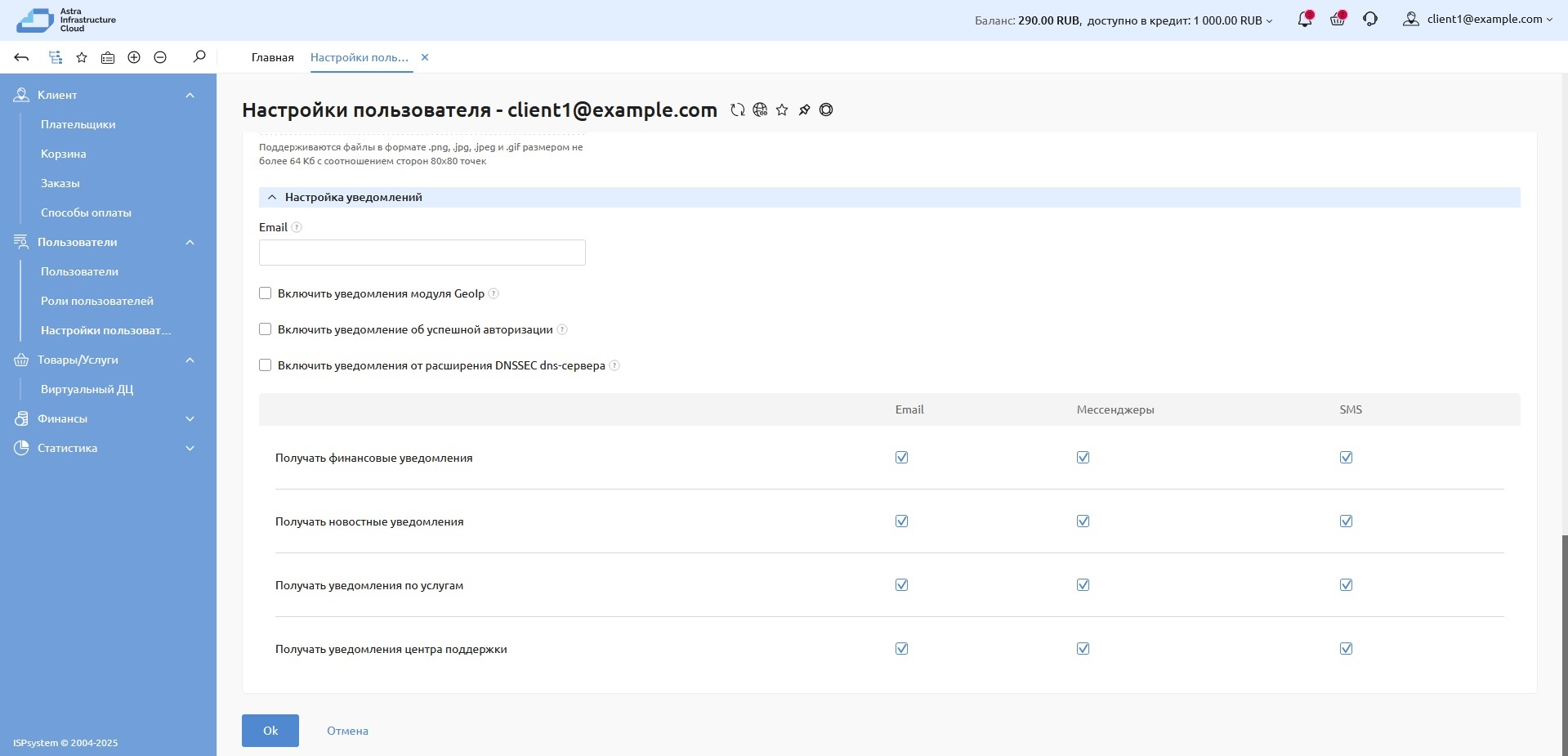Enable DNSSEC dns-server notifications checkbox
Viewport: 1568px width, 756px height.
point(265,365)
